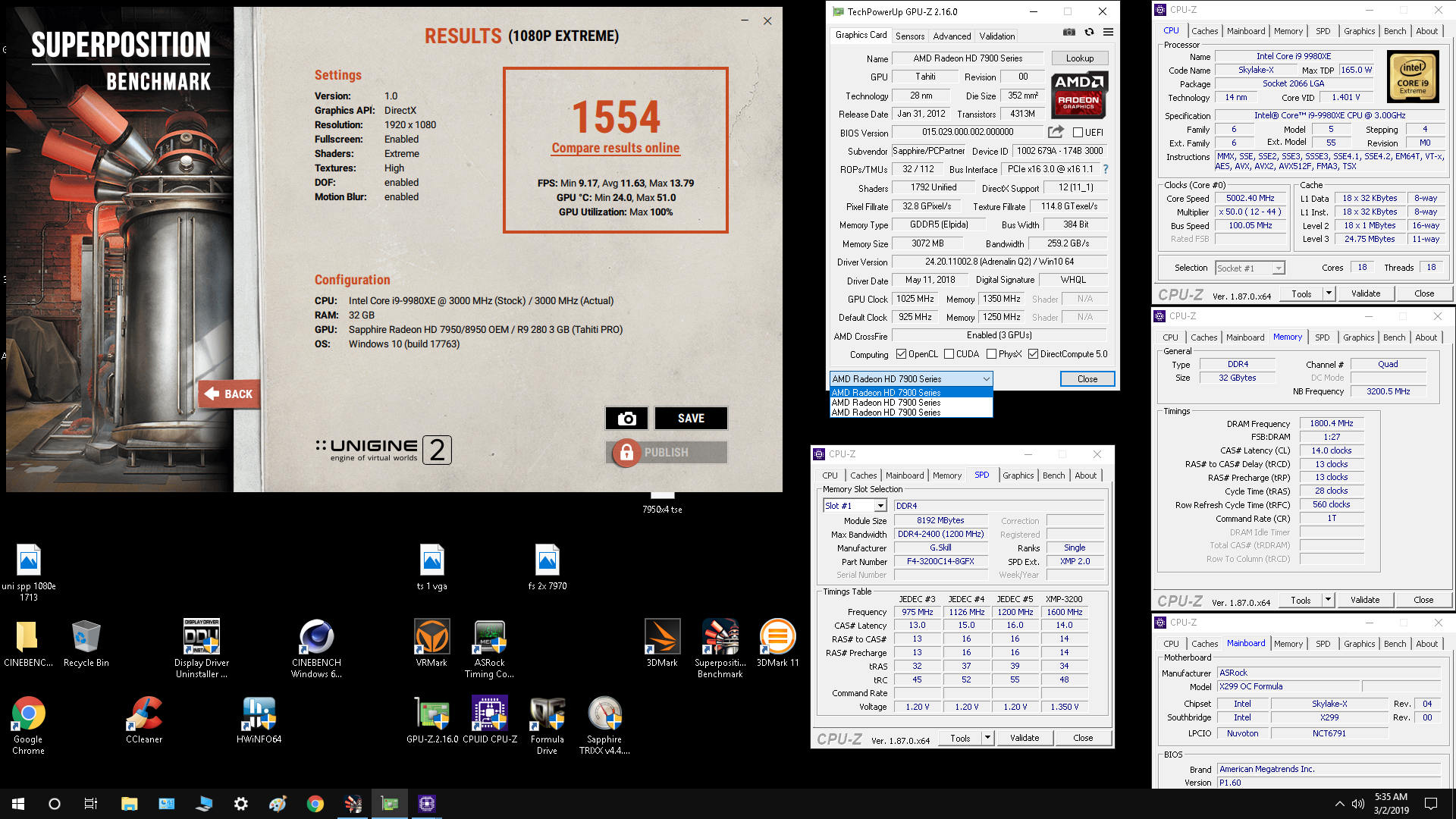Screen dimensions: 1456x819
Task: Open Task View from the taskbar
Action: click(x=91, y=804)
